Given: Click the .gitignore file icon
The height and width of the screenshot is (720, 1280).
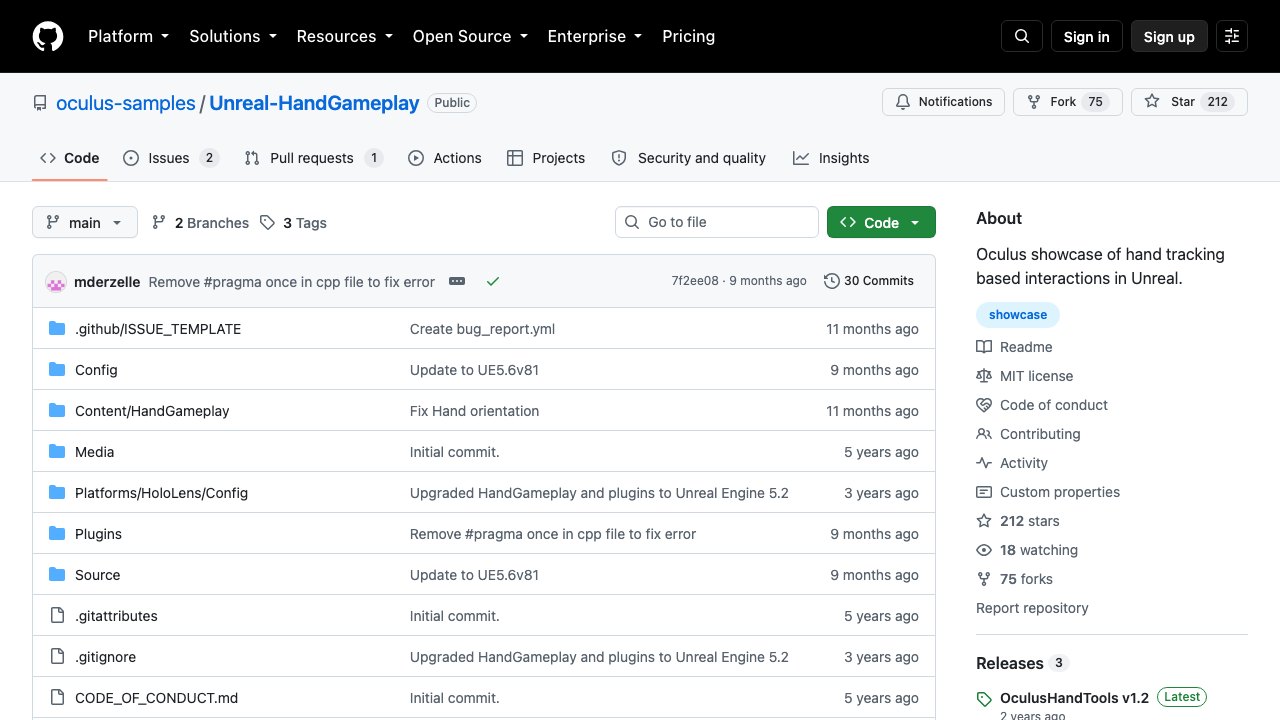Looking at the screenshot, I should (57, 657).
